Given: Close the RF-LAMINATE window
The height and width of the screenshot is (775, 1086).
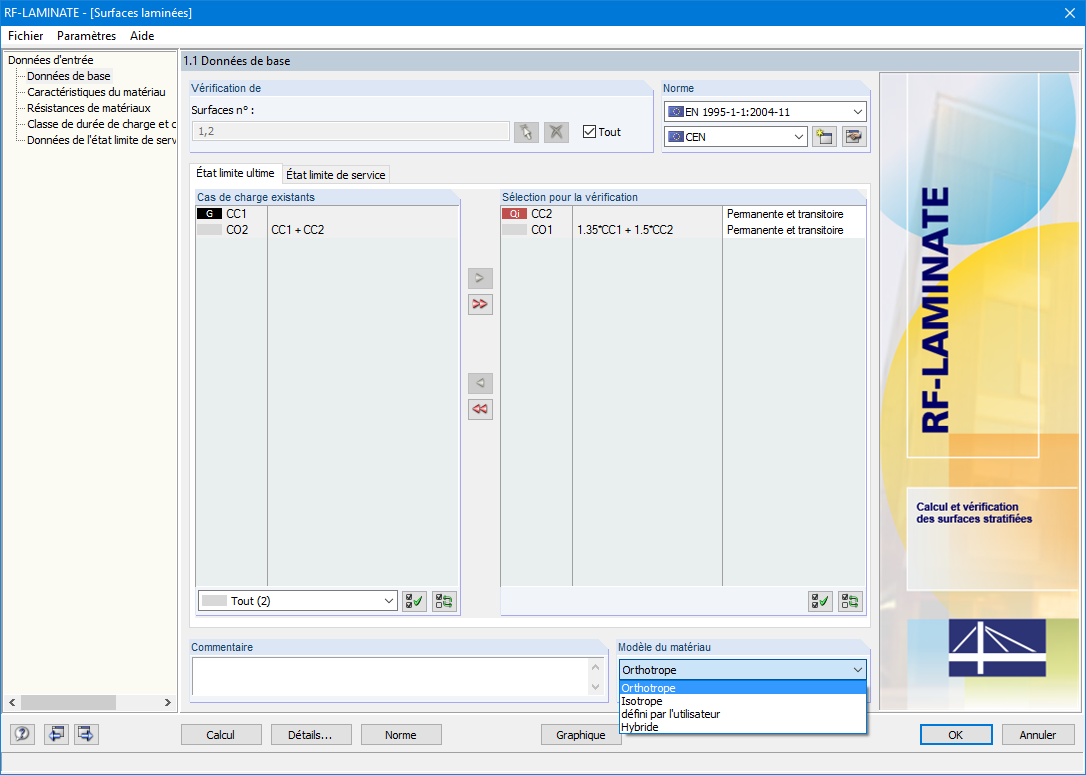Looking at the screenshot, I should coord(1069,12).
